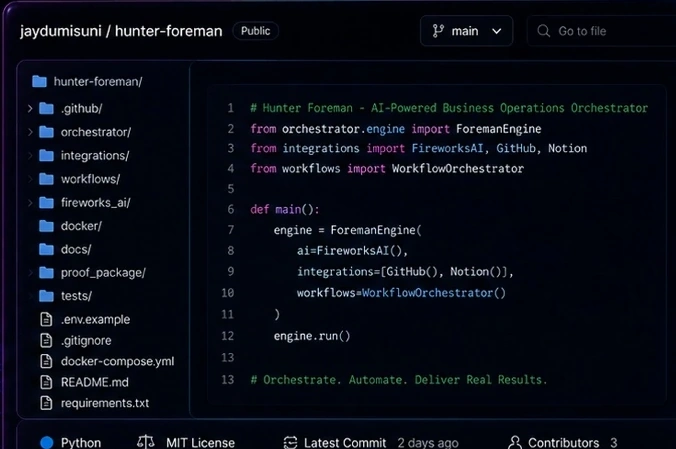676x449 pixels.
Task: Click the requirements.txt file icon
Action: (x=46, y=403)
